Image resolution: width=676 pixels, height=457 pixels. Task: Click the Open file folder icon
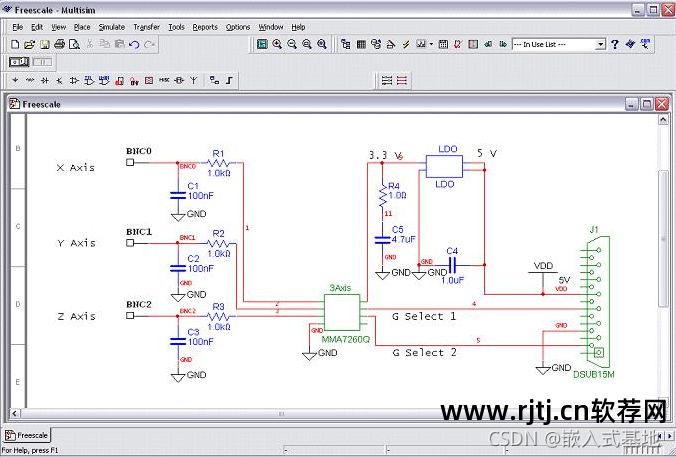[30, 44]
